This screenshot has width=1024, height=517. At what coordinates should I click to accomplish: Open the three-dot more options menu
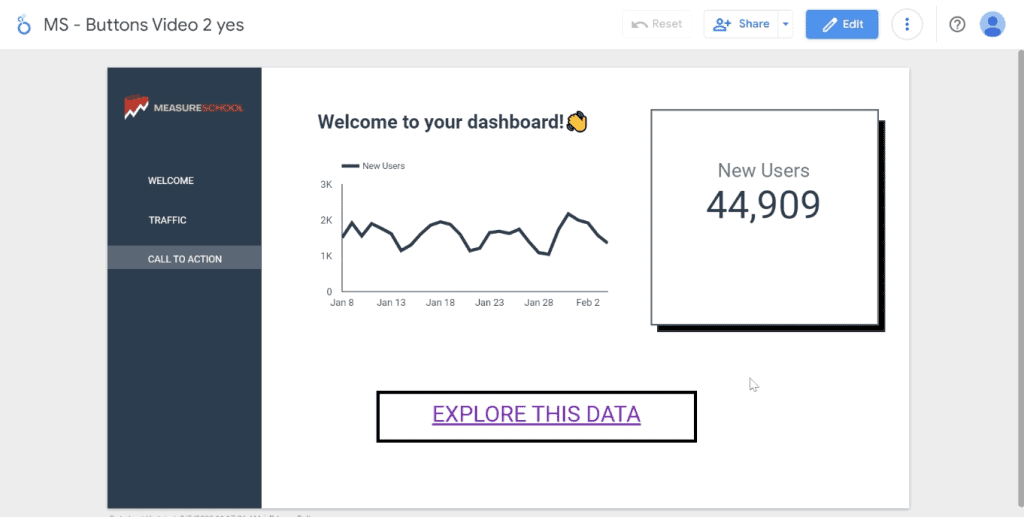pyautogui.click(x=907, y=25)
